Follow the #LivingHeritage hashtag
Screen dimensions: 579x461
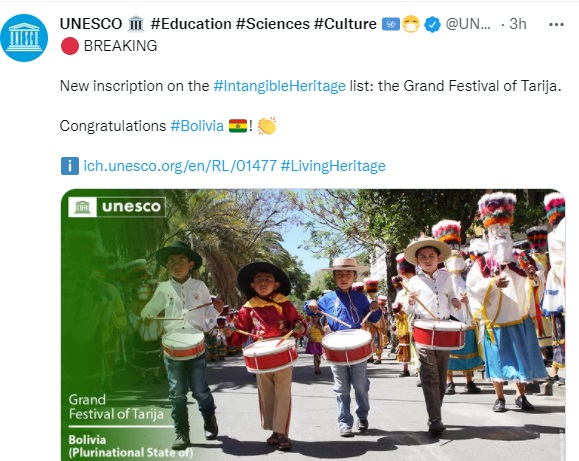[x=333, y=166]
